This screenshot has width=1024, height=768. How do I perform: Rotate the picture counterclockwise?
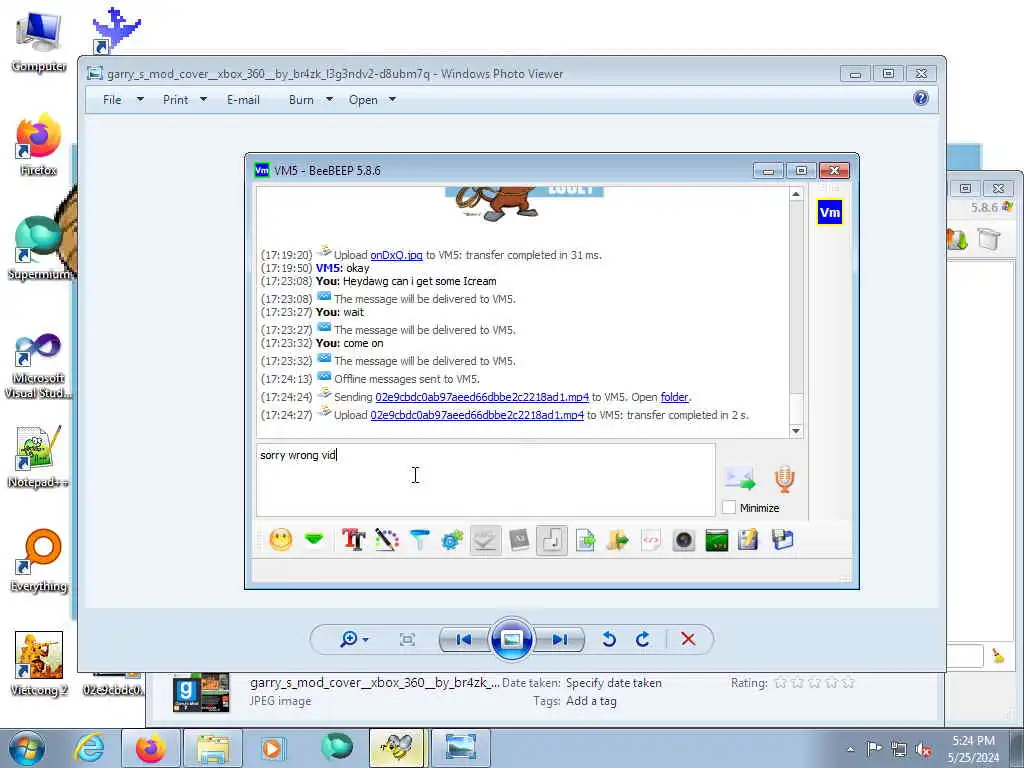coord(609,639)
